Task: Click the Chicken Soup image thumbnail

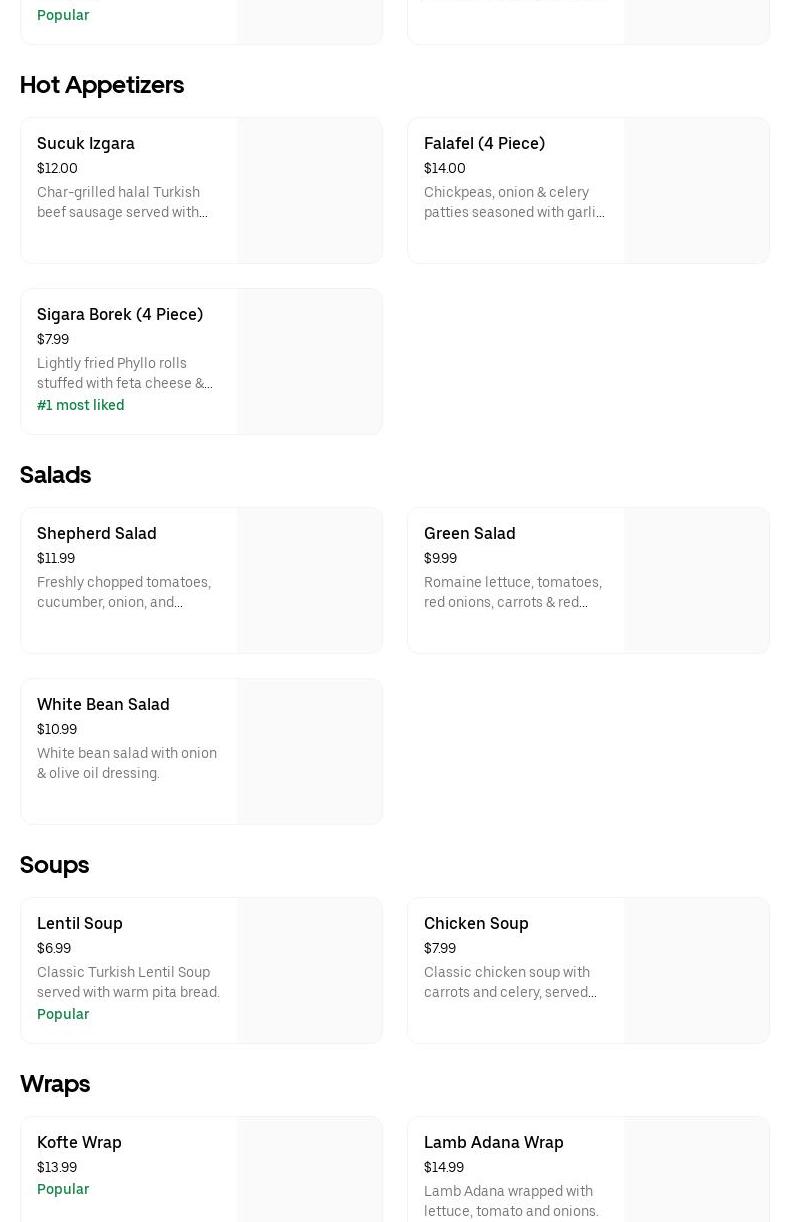Action: [697, 971]
